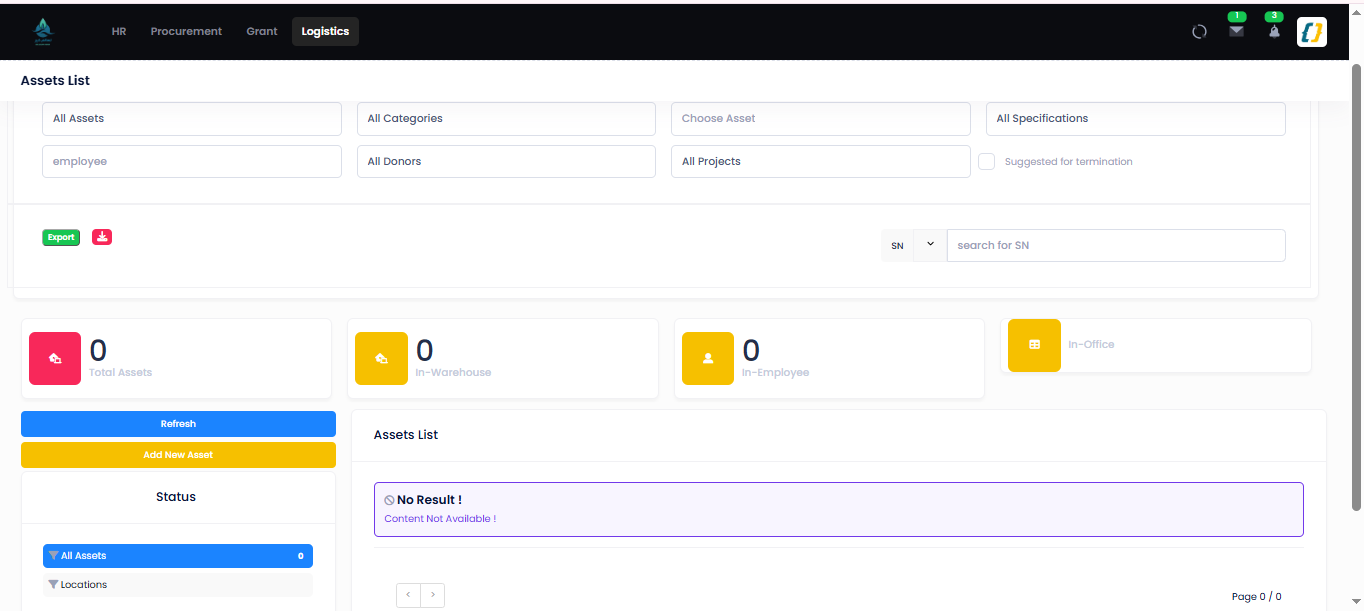Click the next page arrow
Screen dimensions: 1364x611
pos(432,595)
